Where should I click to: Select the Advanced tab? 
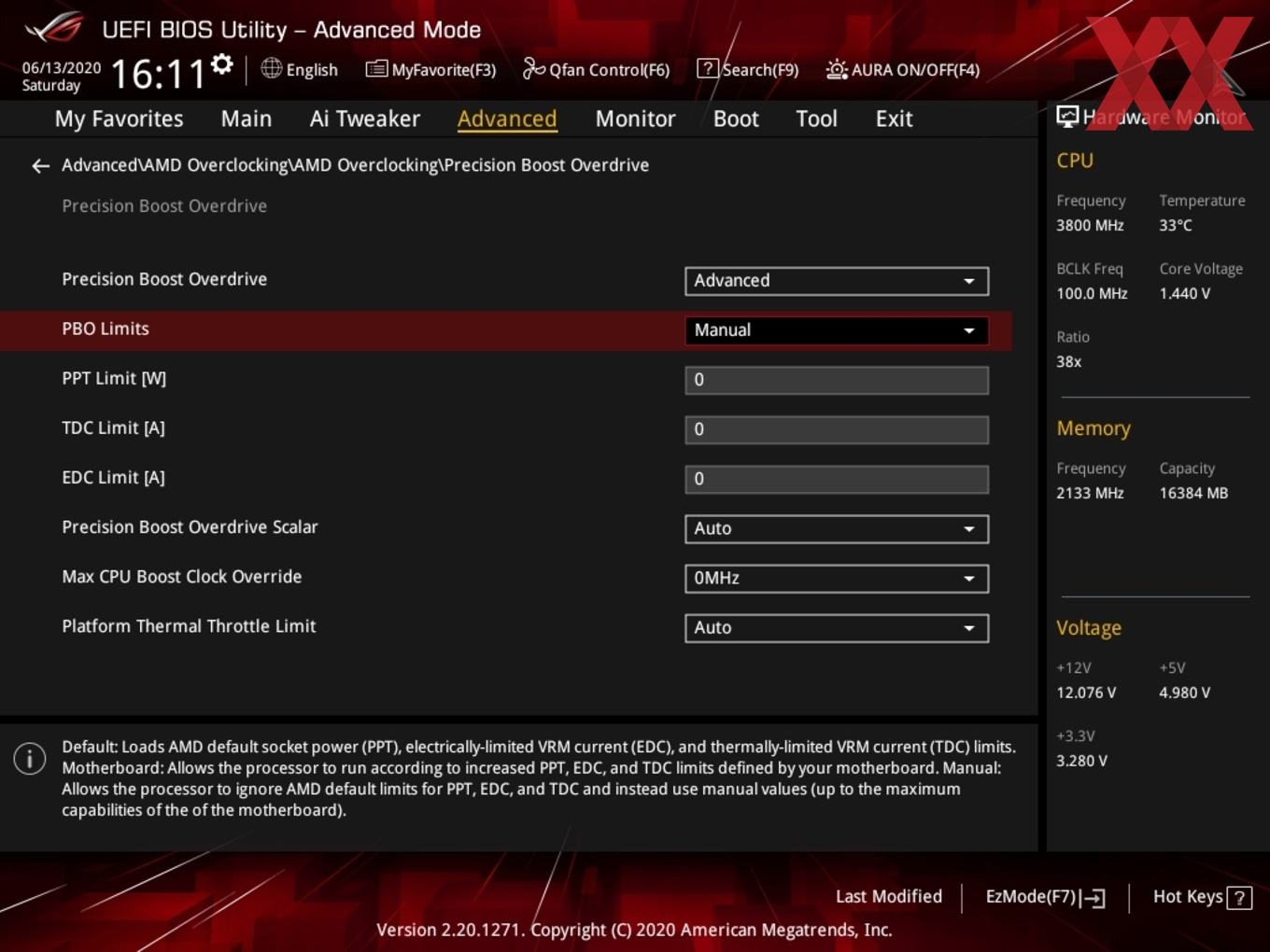[507, 119]
